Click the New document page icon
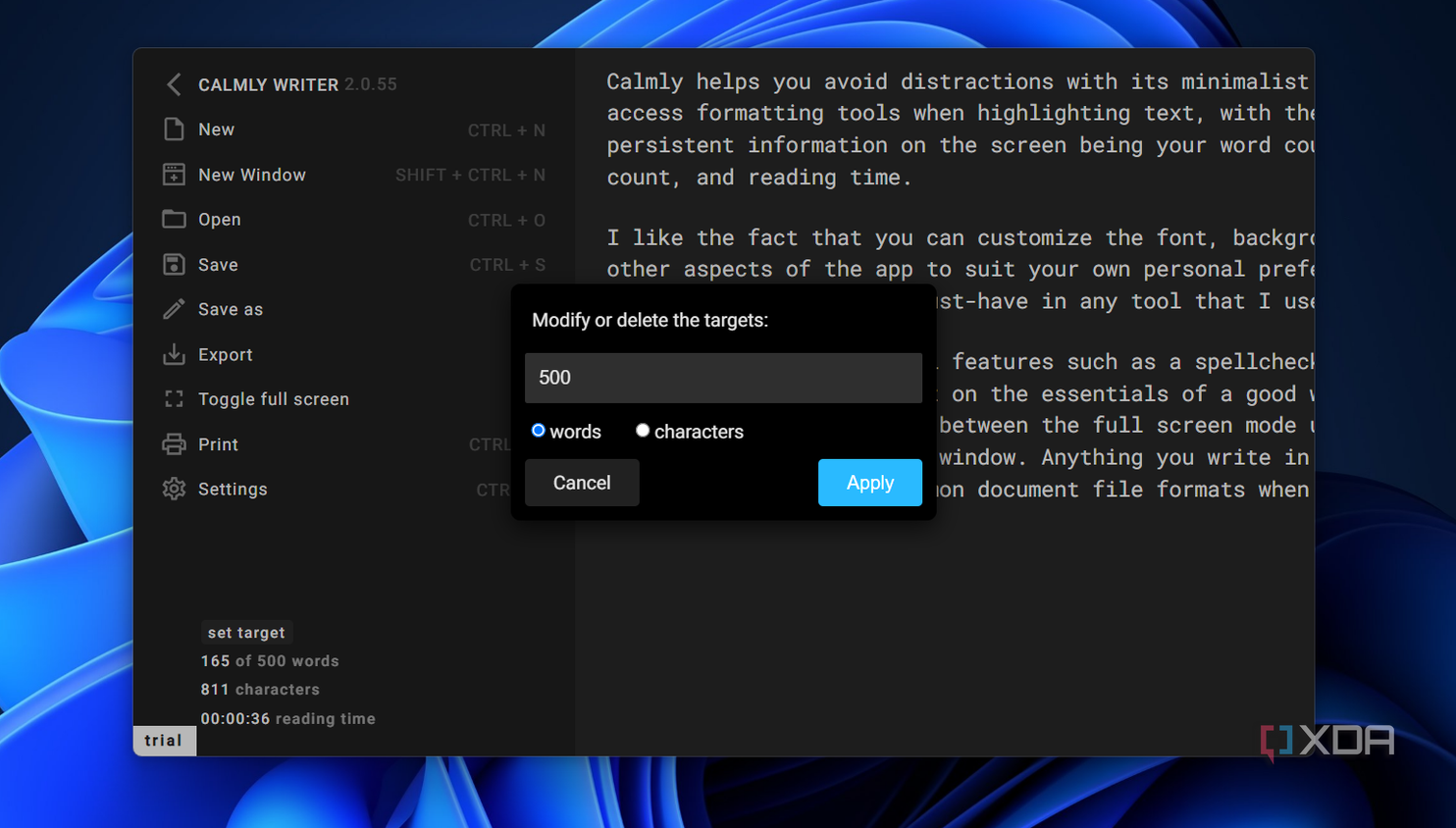Image resolution: width=1456 pixels, height=828 pixels. point(174,129)
